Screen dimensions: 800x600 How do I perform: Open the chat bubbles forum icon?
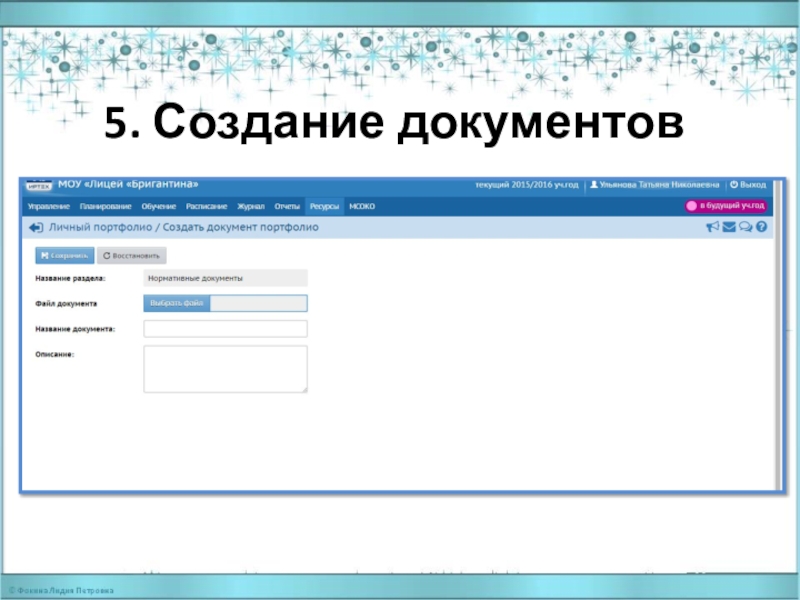[x=745, y=227]
